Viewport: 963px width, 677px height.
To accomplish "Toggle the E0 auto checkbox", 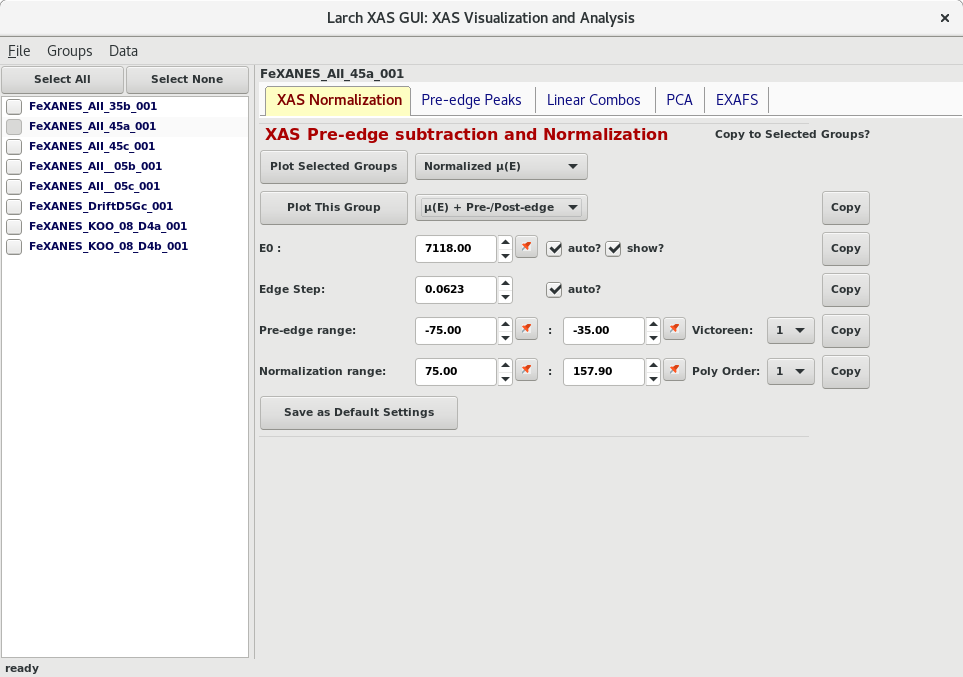I will pos(554,249).
